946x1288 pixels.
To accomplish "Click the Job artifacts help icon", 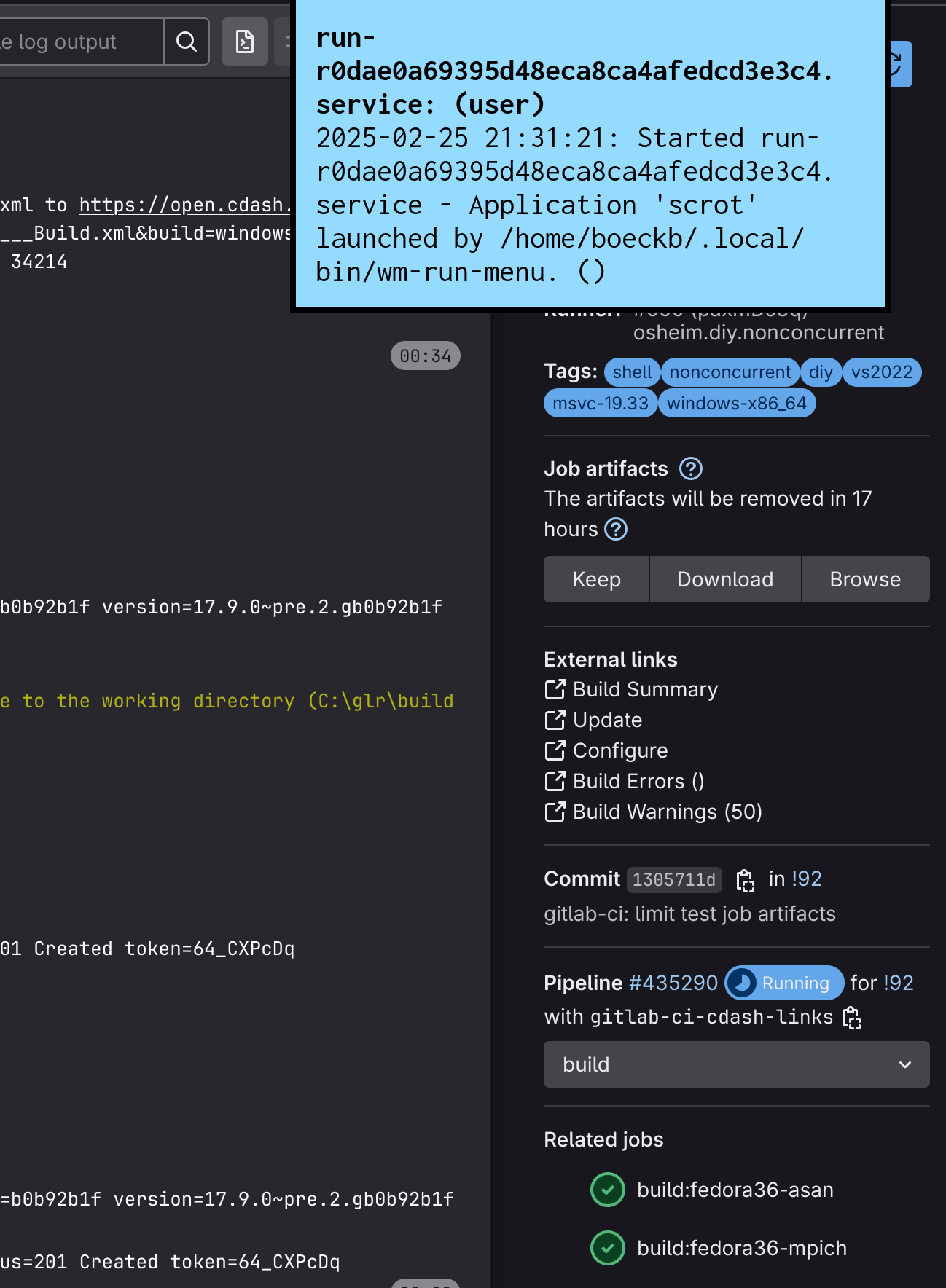I will (690, 468).
